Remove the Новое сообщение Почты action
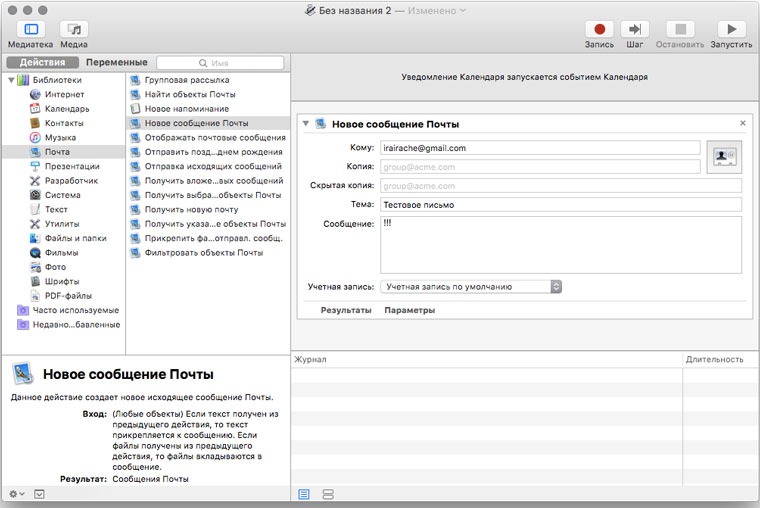 [743, 123]
